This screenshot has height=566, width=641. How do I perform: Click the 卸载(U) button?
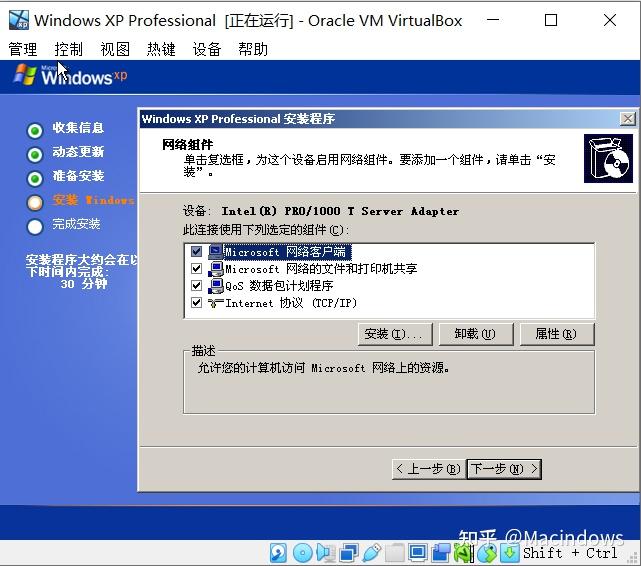(476, 334)
